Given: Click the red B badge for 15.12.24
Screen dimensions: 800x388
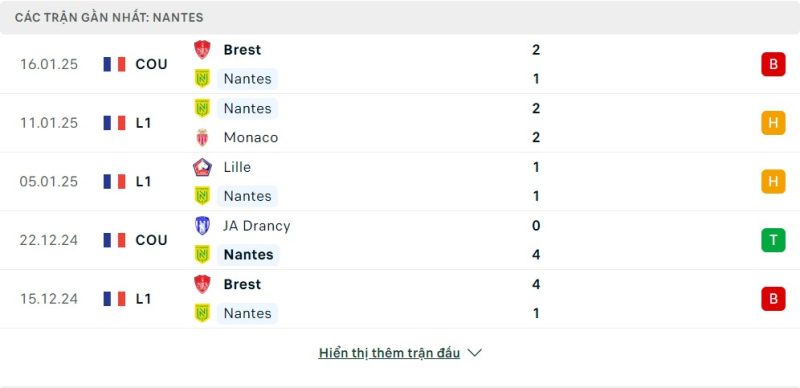Looking at the screenshot, I should tap(773, 299).
